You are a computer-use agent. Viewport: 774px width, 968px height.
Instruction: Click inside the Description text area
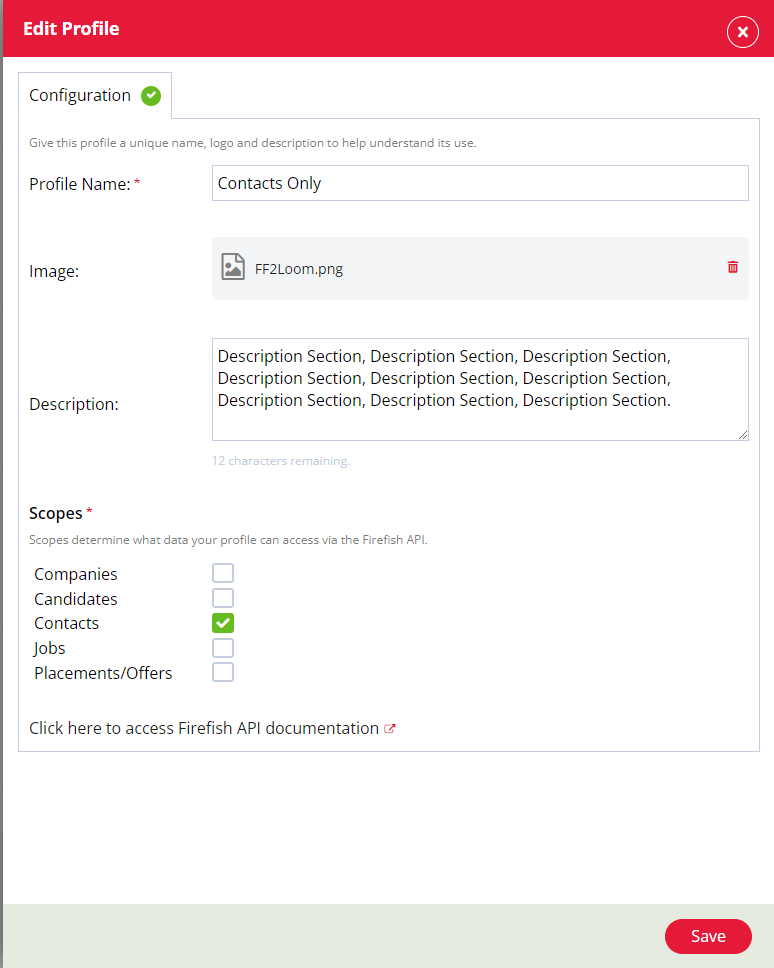point(480,390)
